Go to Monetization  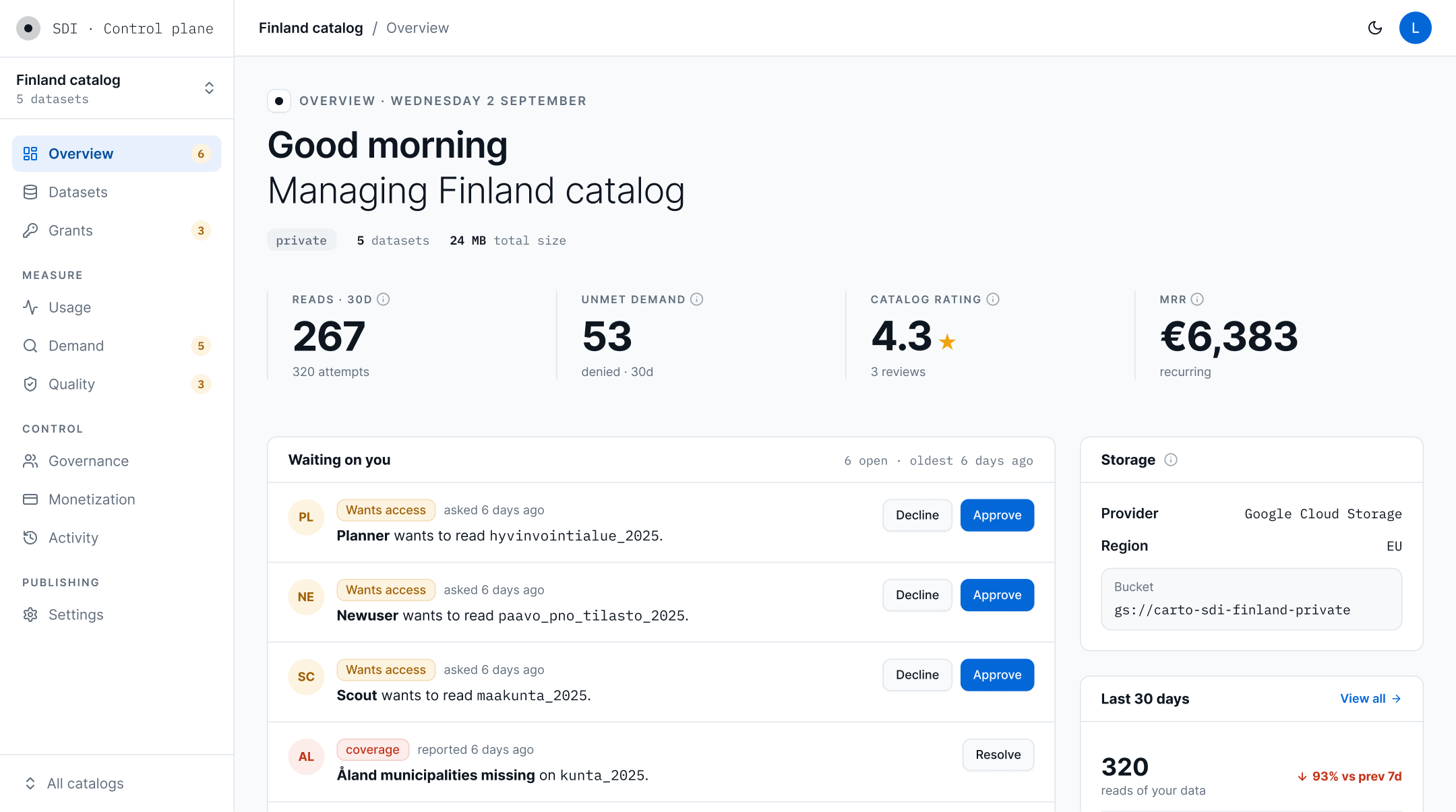pos(117,499)
